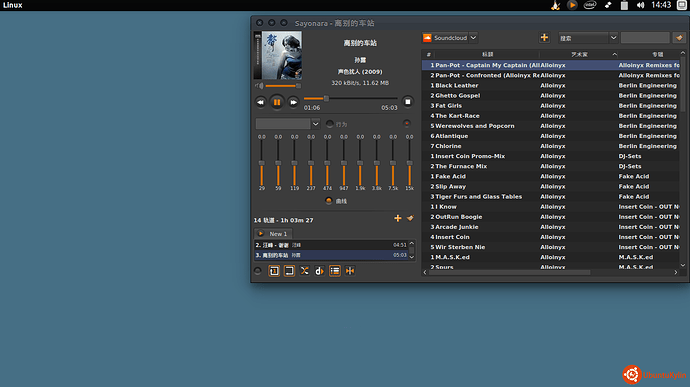Toggle repeat-all playlist mode
This screenshot has height=387, width=690.
(x=289, y=271)
